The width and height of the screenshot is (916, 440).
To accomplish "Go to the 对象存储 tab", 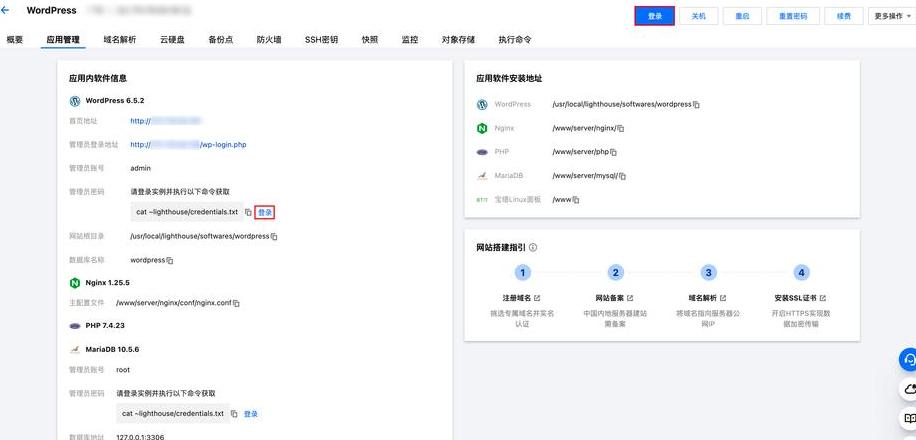I will (459, 40).
